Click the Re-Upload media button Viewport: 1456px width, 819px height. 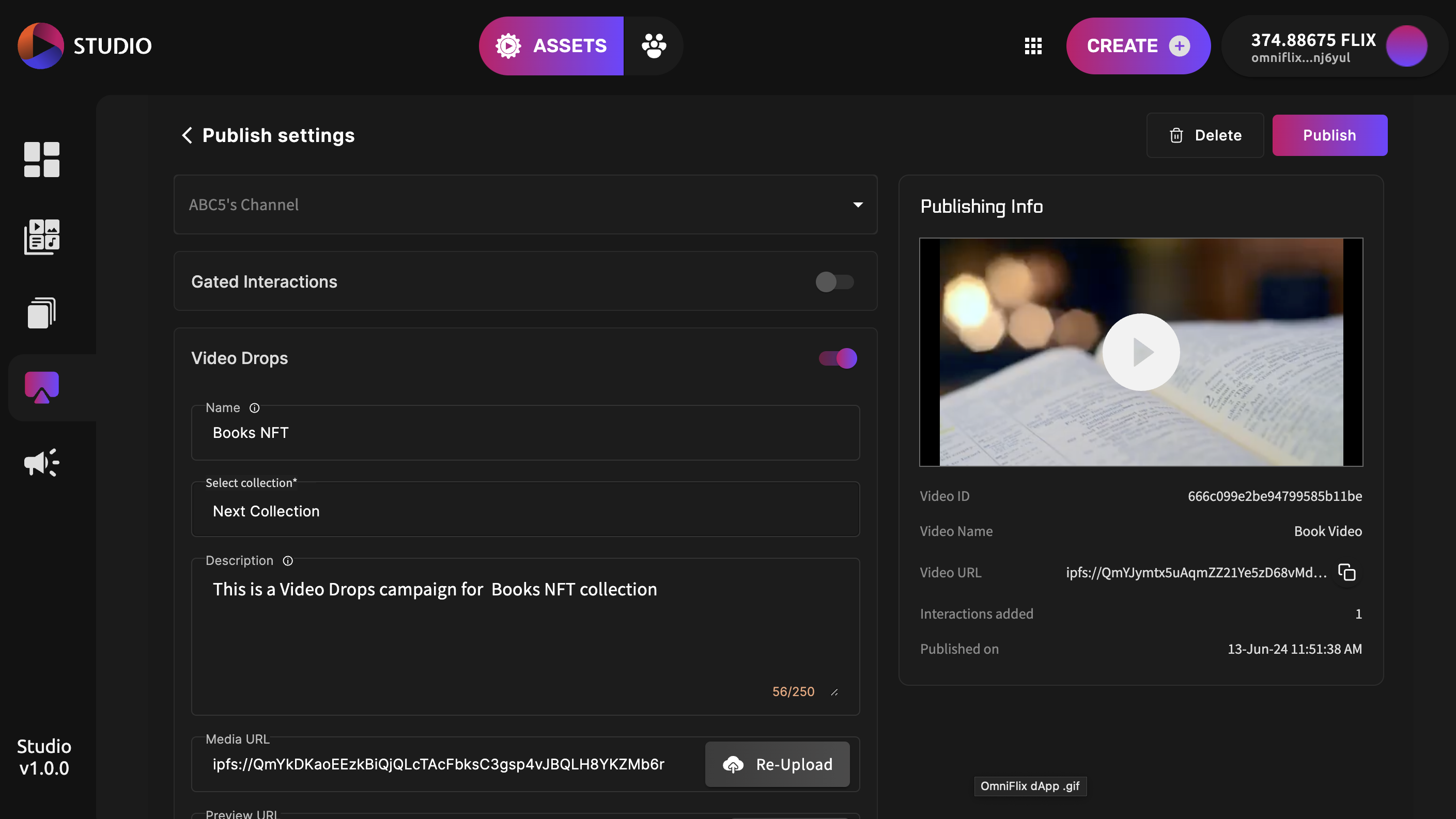(x=777, y=764)
